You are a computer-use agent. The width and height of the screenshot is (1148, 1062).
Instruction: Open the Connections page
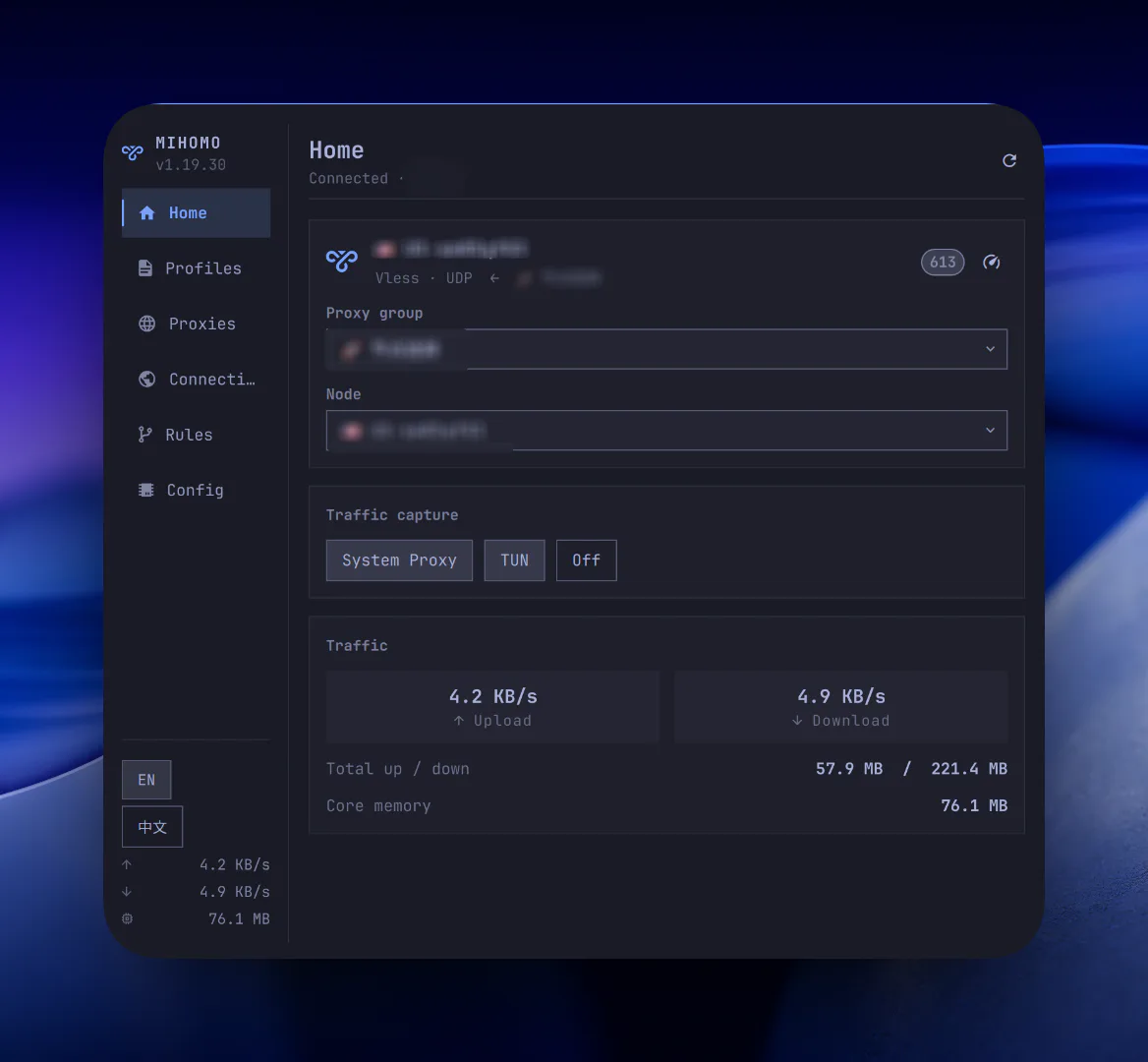197,380
